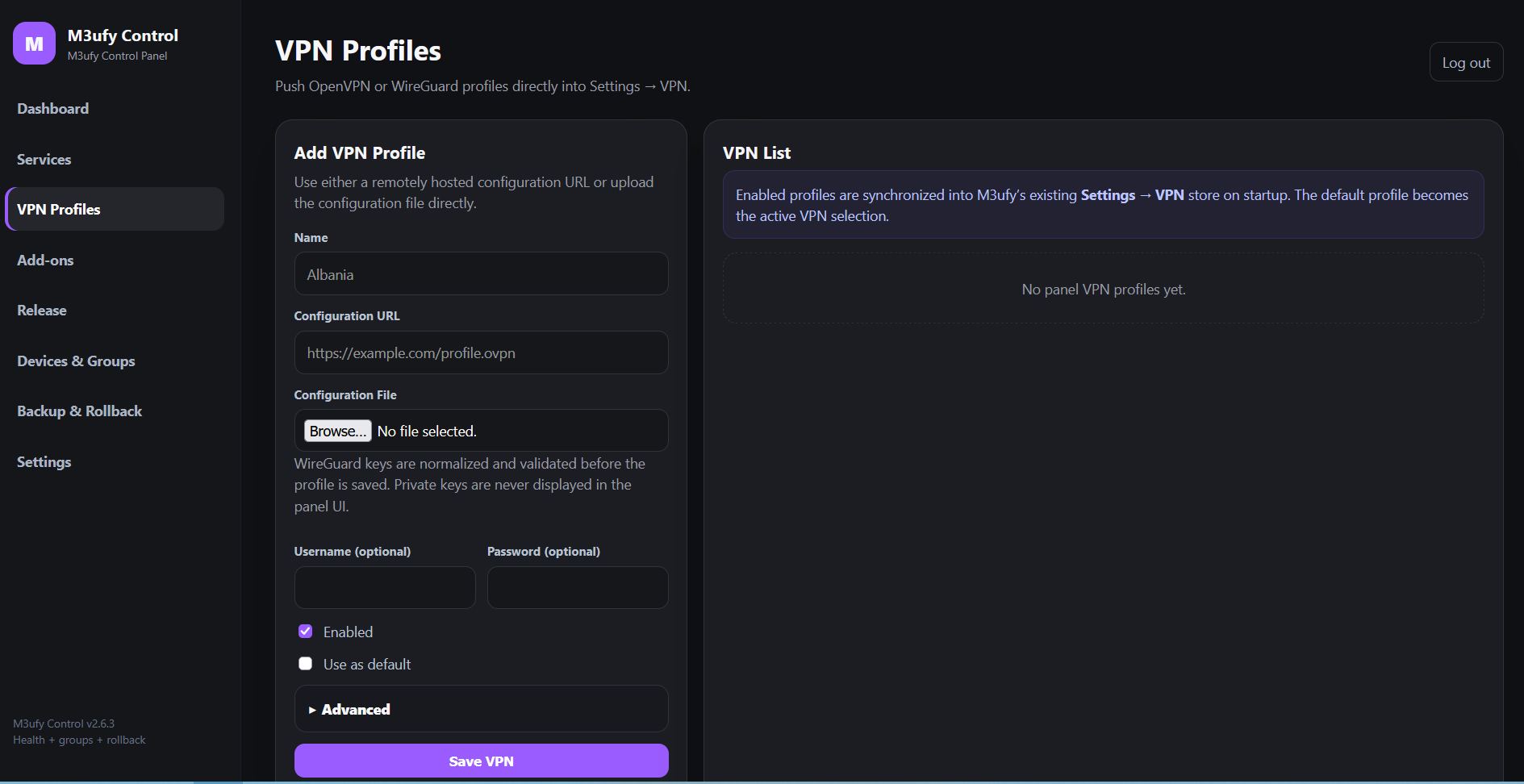Open the Dashboard page

53,109
